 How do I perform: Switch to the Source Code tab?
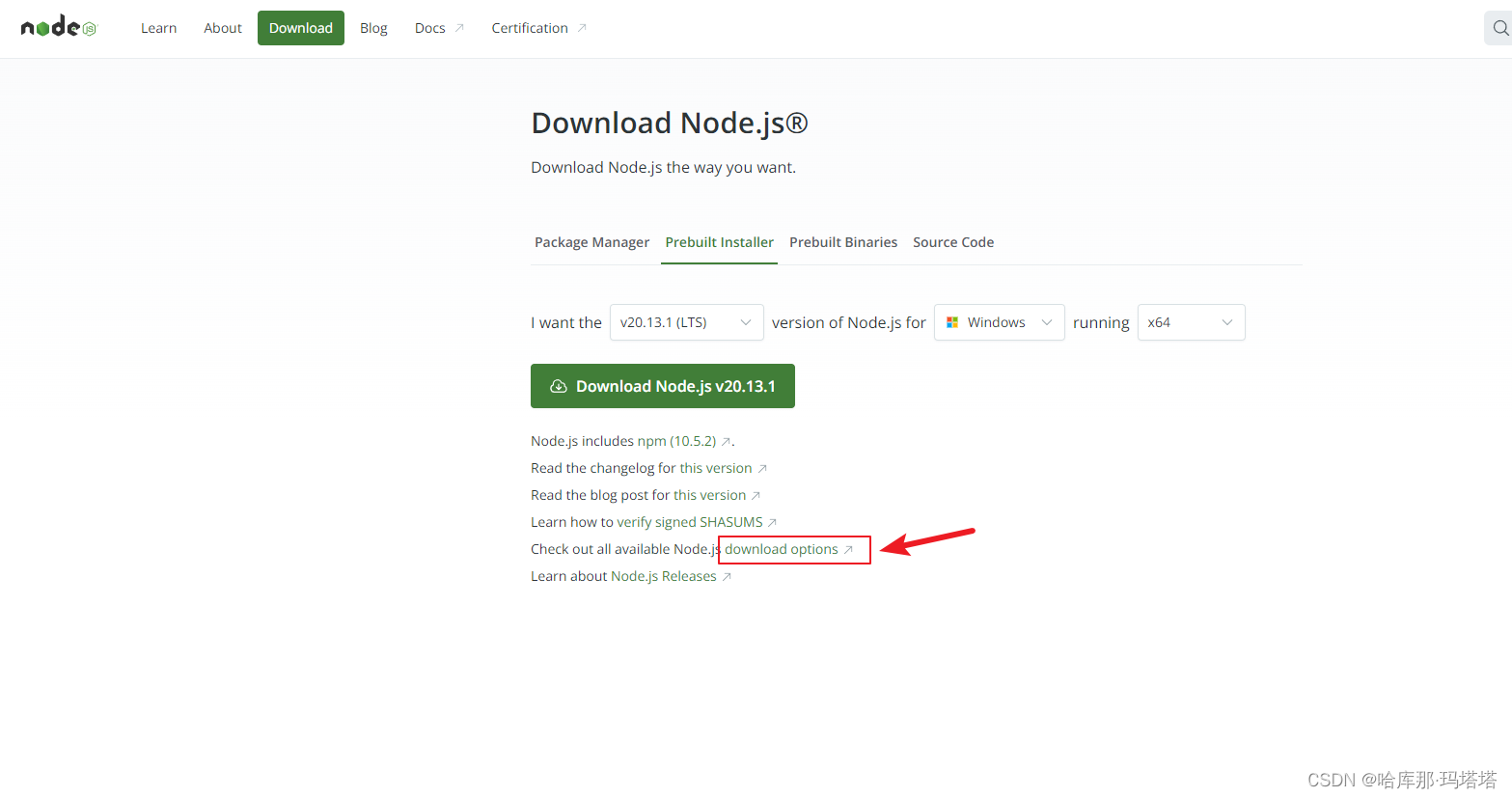(x=953, y=242)
